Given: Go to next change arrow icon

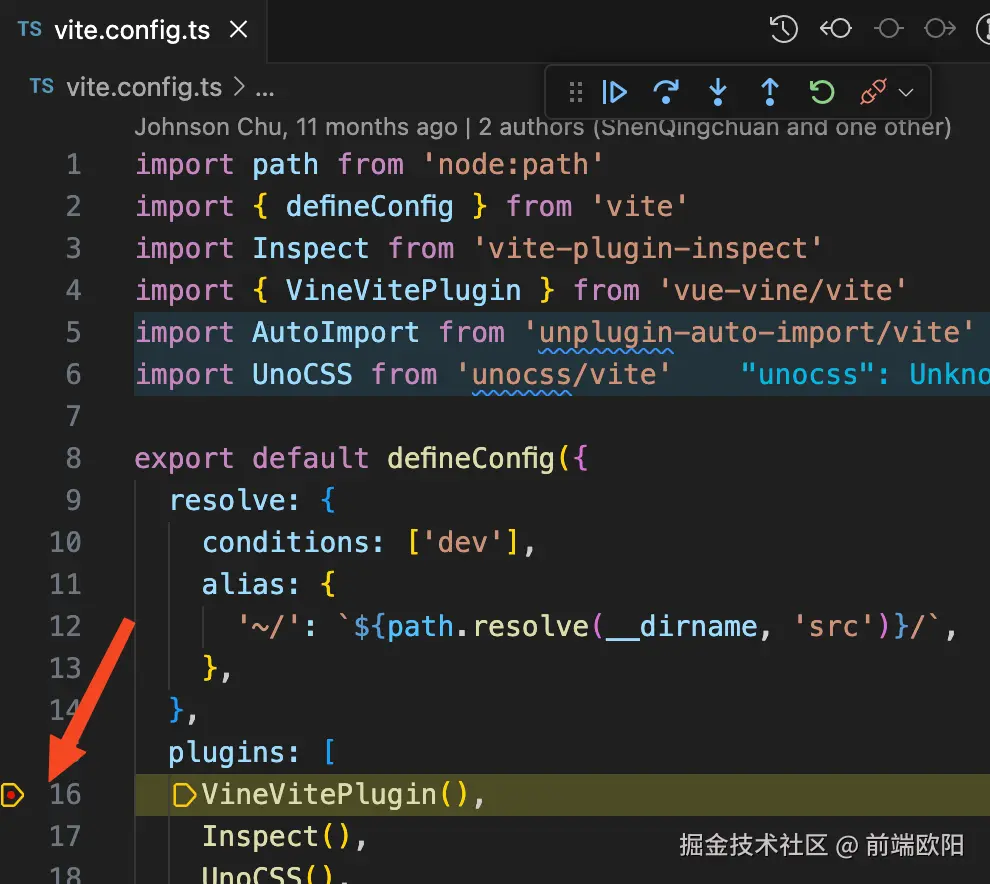Looking at the screenshot, I should 940,28.
